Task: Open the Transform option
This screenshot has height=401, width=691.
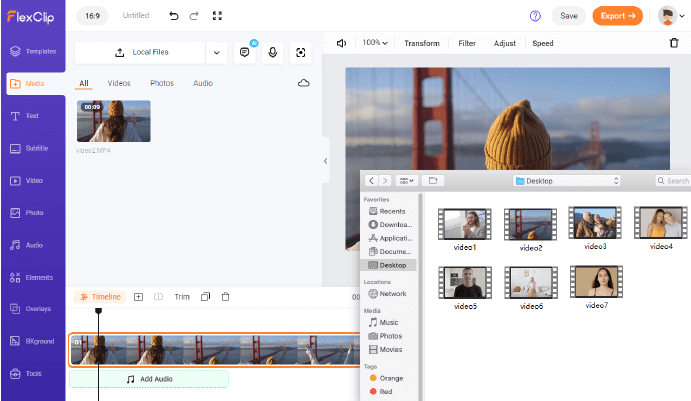Action: click(422, 43)
